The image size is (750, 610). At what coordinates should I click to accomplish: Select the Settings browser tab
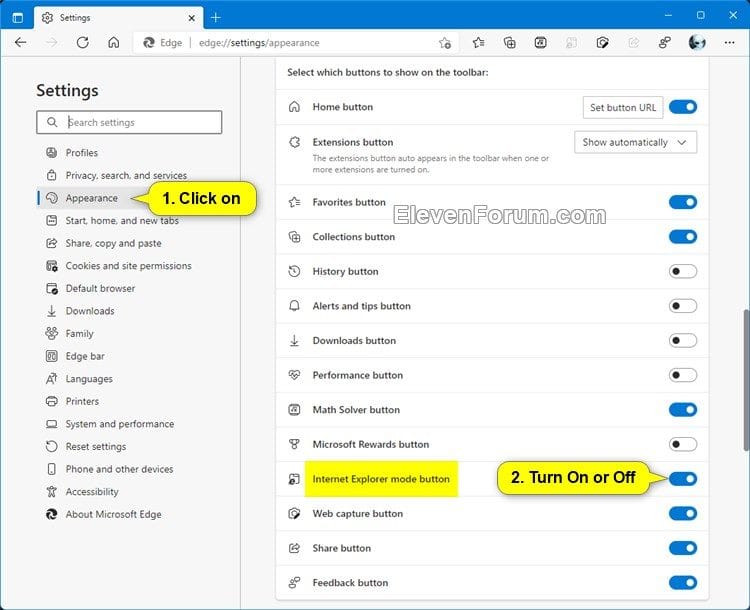(118, 18)
